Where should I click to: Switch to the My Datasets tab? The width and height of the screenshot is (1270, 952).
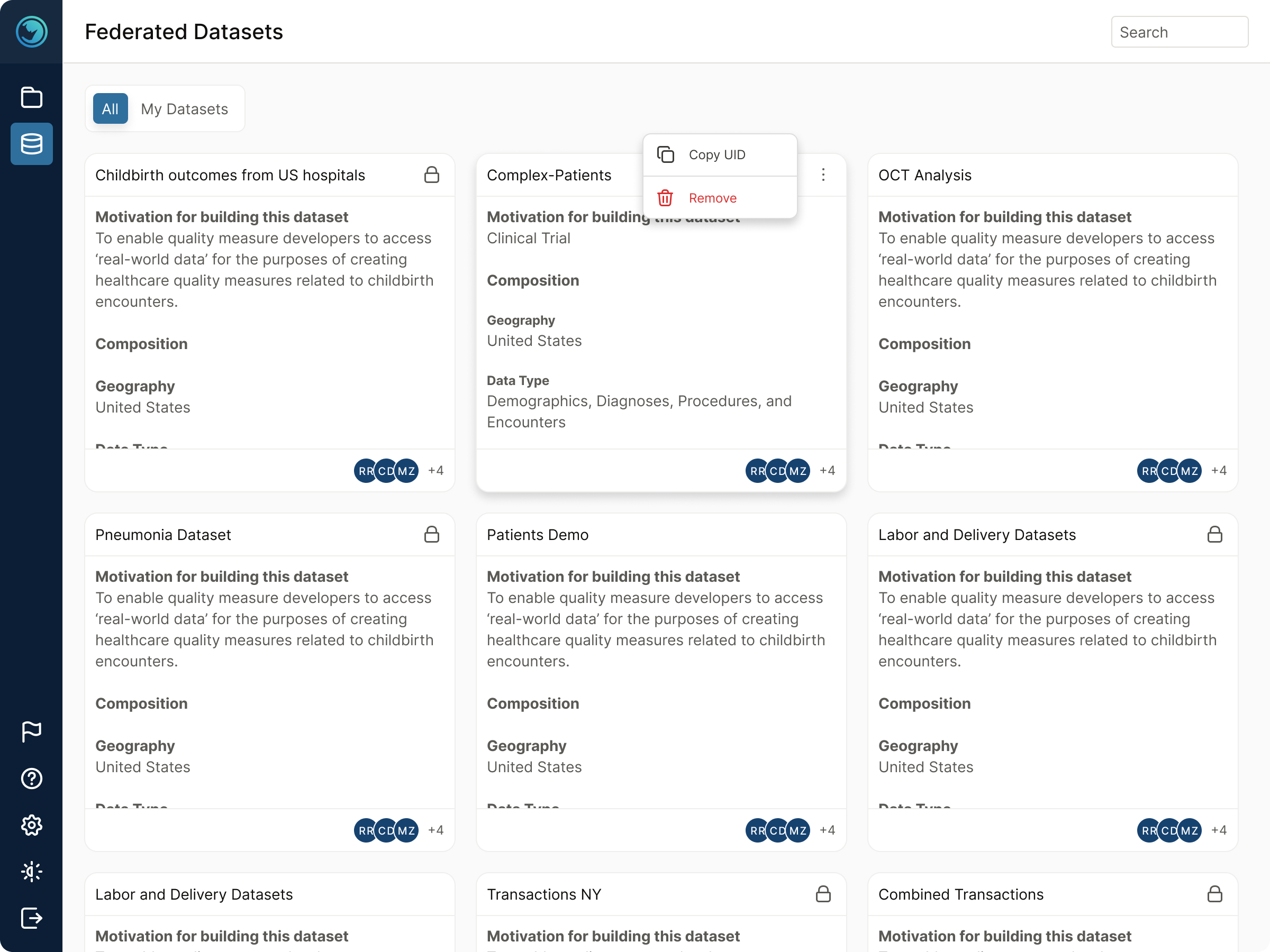pos(184,109)
